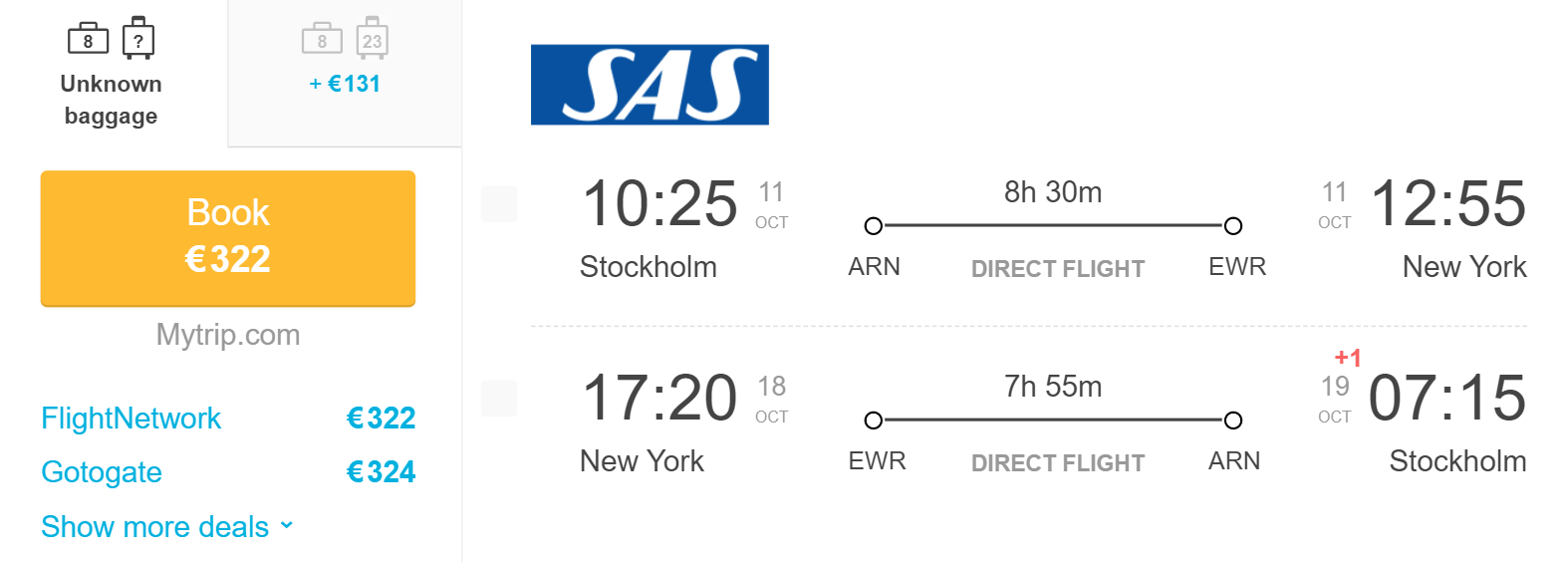Click the red +1 day arrival indicator
The image size is (1568, 562).
1348,358
